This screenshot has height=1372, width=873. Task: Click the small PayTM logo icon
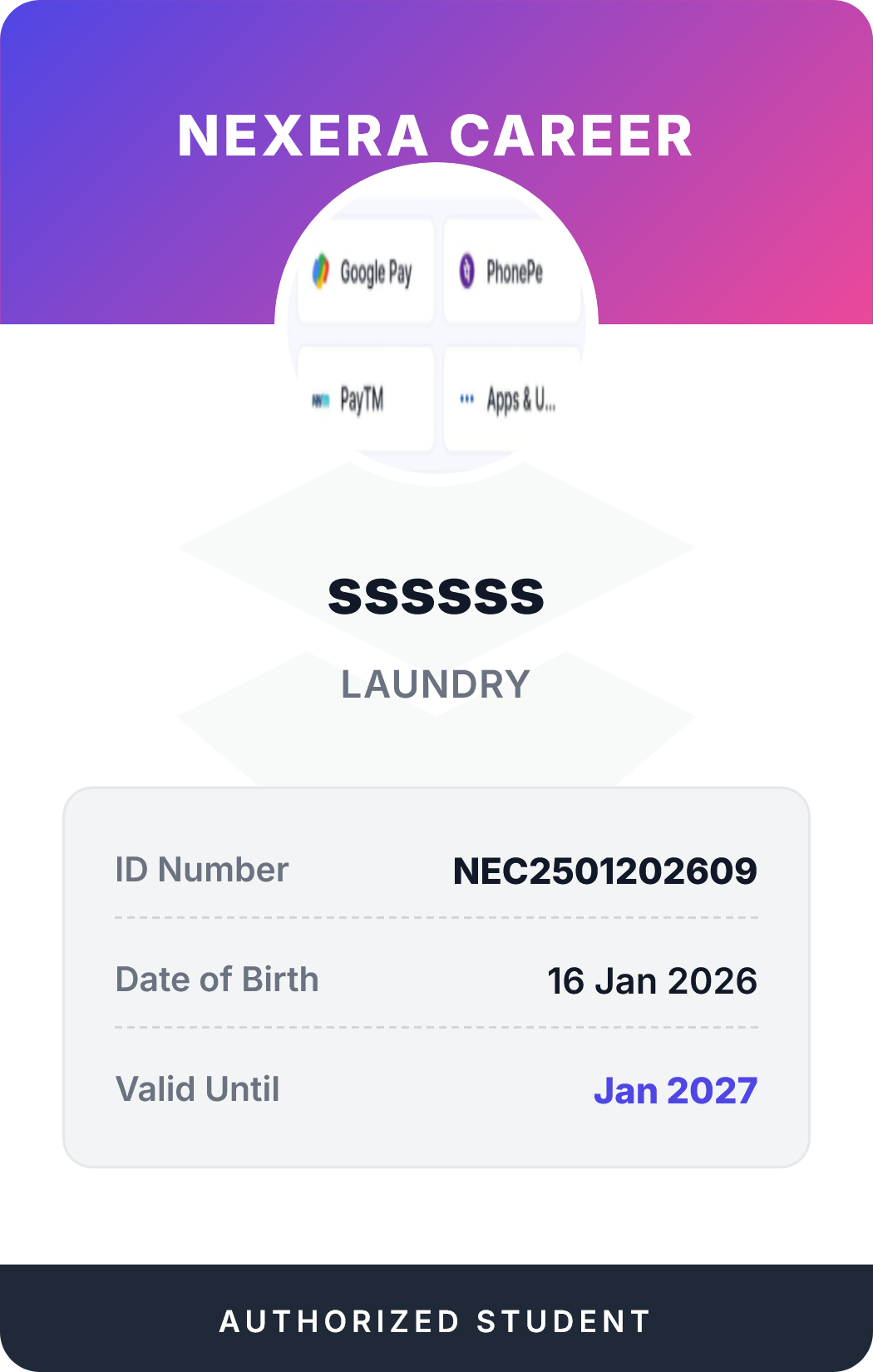(320, 401)
